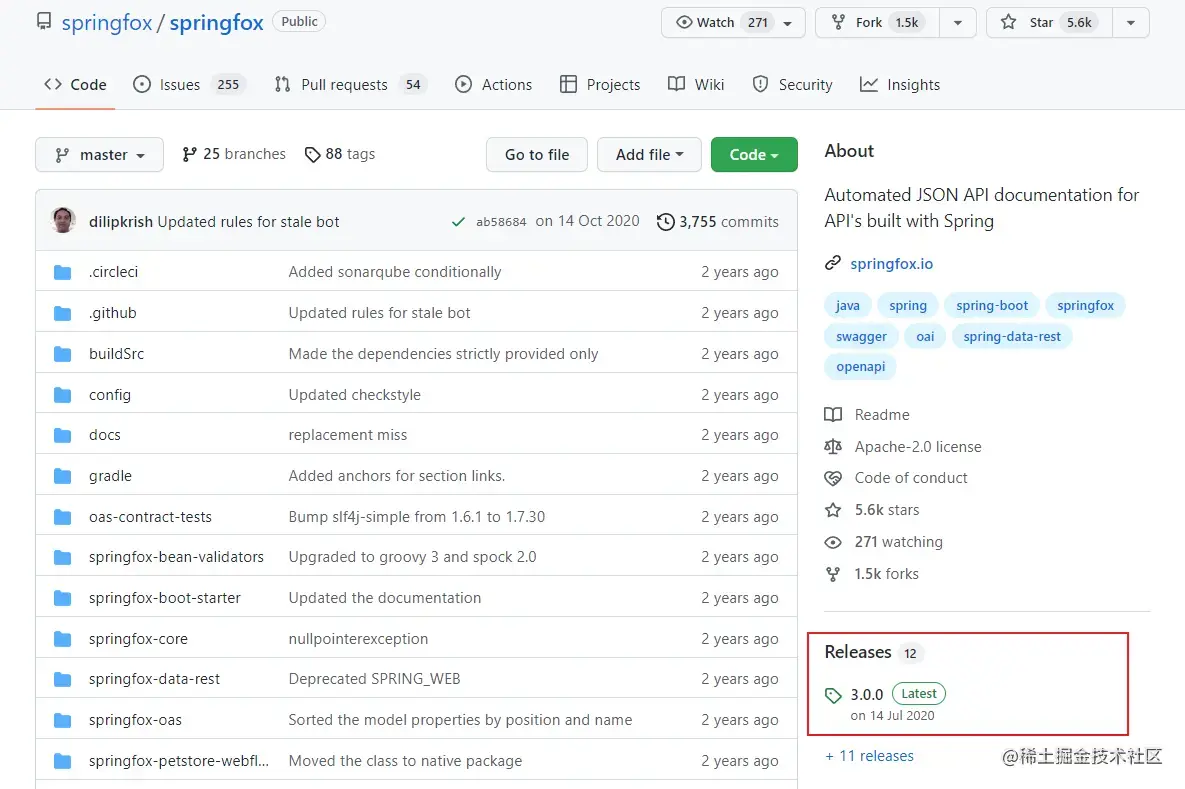Screen dimensions: 1185x789
Task: Switch to the Code tab
Action: point(75,85)
